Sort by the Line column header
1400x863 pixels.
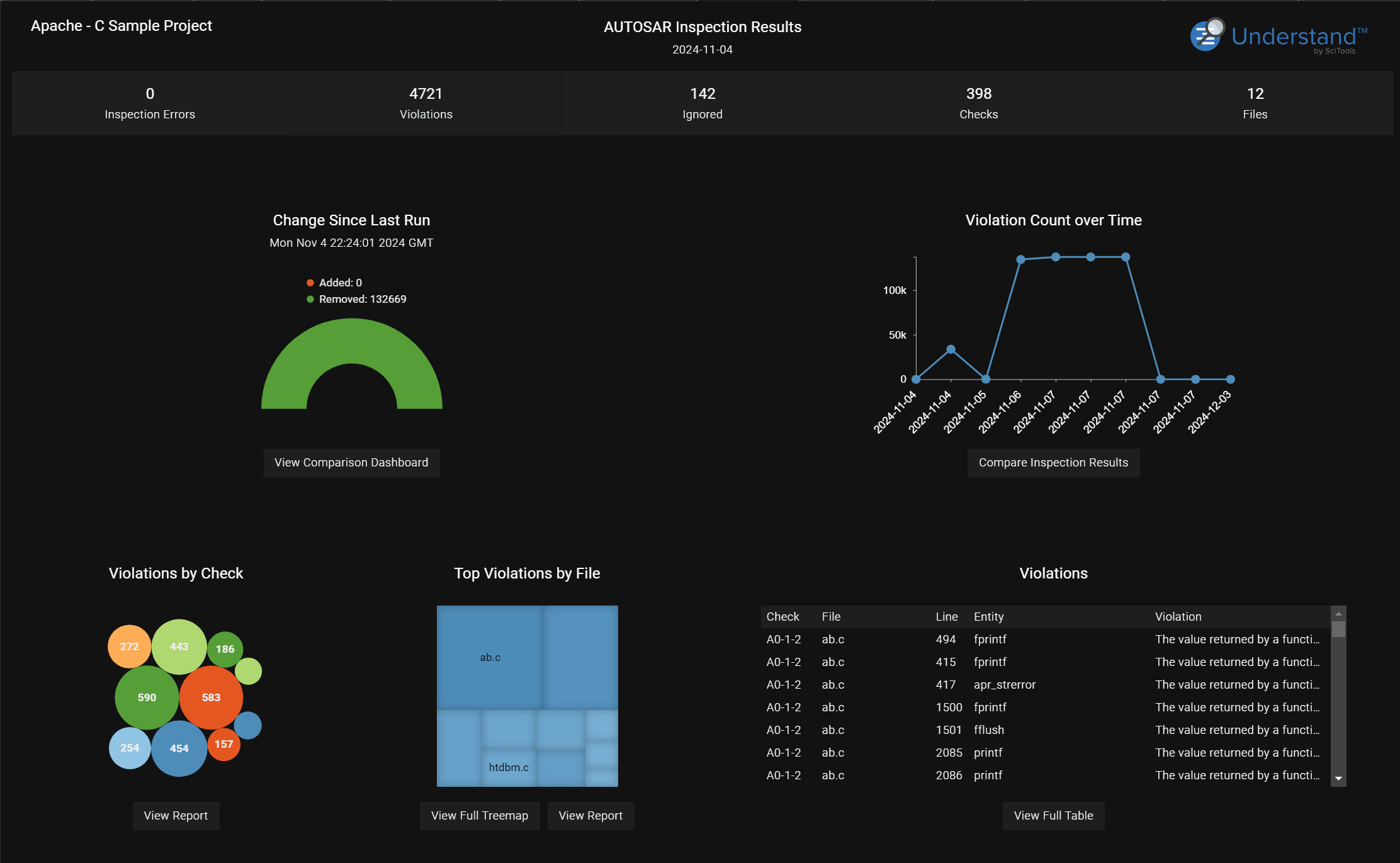(946, 617)
